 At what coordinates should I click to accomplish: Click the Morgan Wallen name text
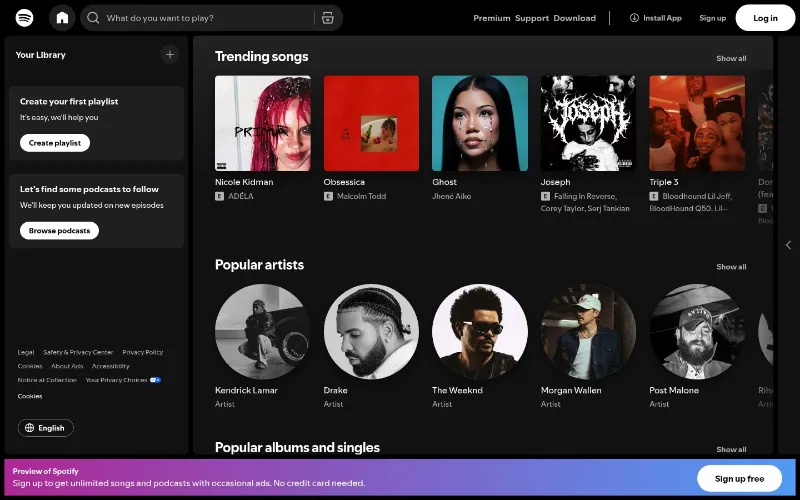click(x=571, y=390)
